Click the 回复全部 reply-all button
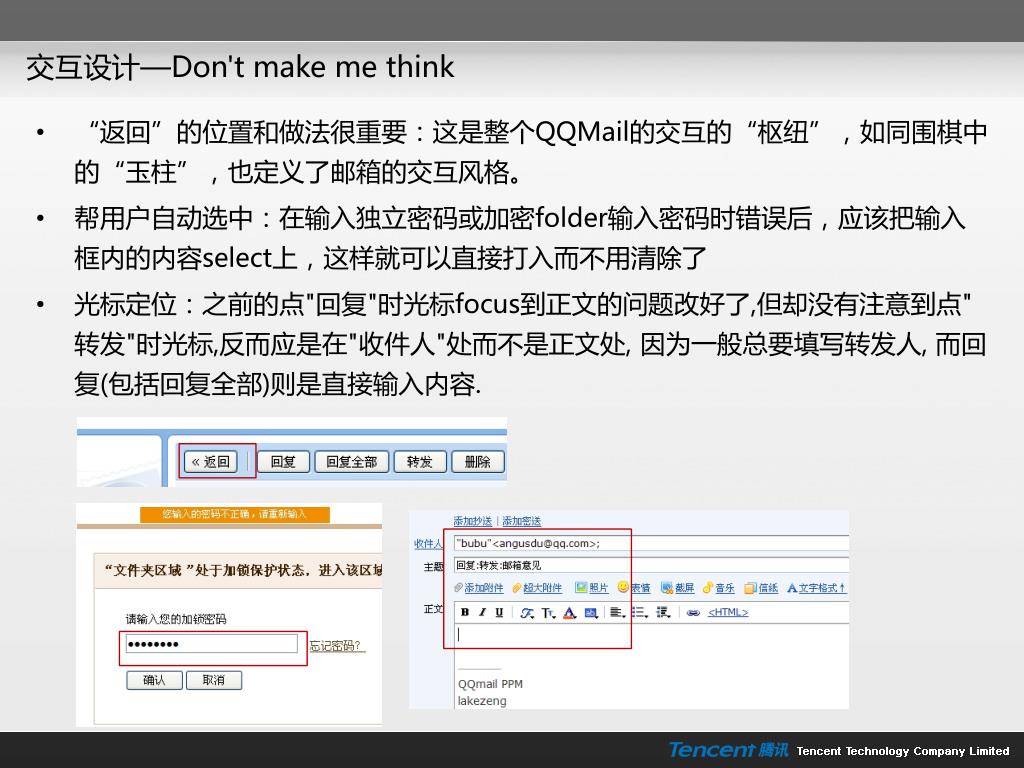The width and height of the screenshot is (1024, 768). click(x=351, y=462)
